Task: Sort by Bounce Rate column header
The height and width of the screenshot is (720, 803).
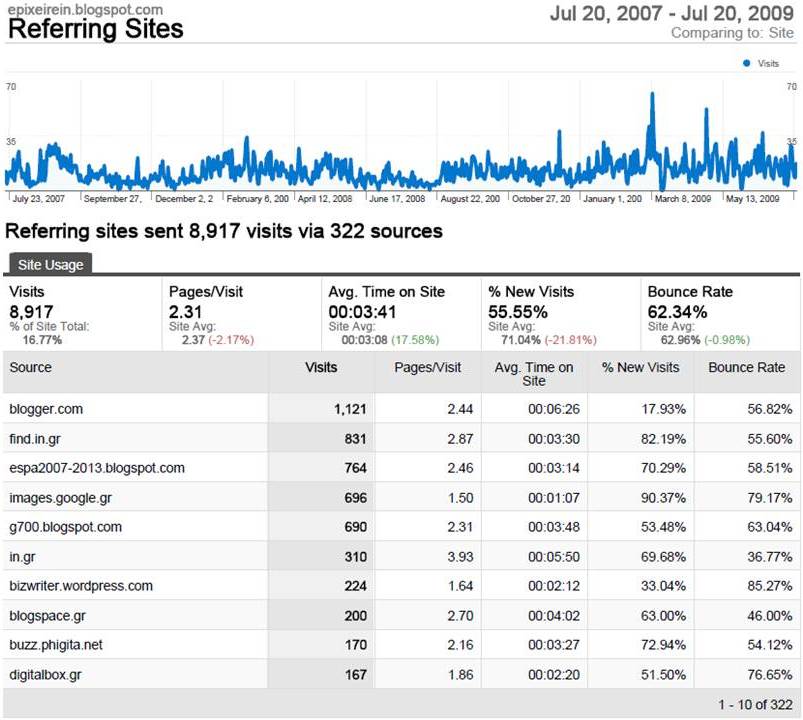Action: coord(747,367)
